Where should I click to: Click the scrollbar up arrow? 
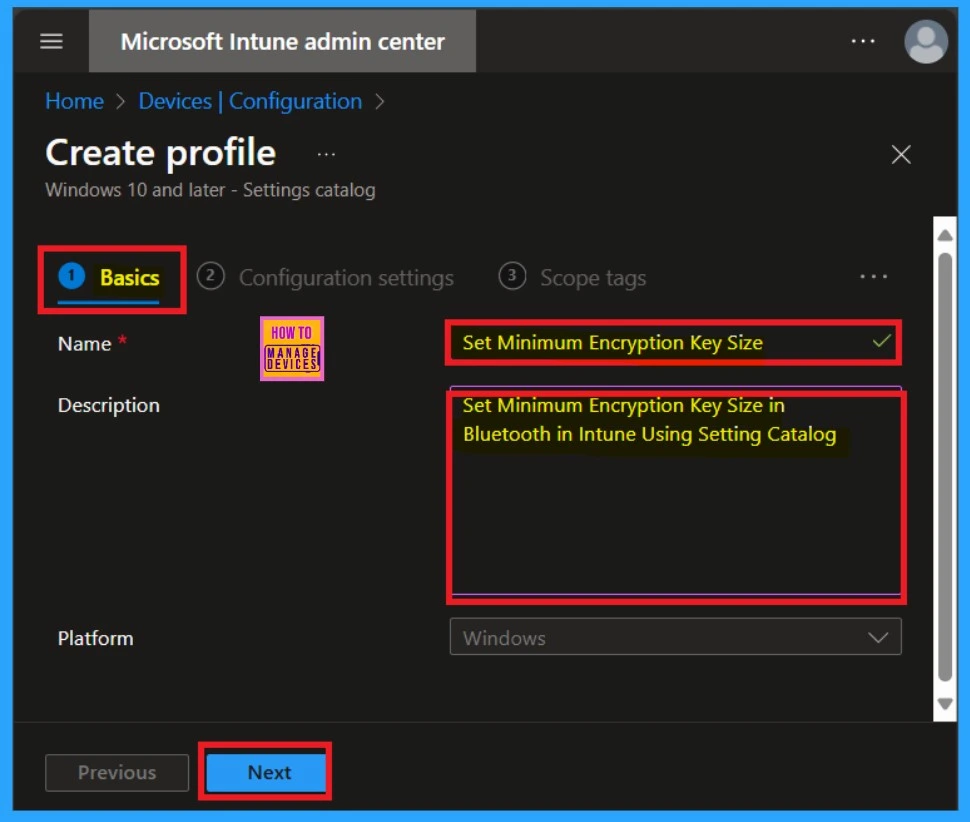point(945,236)
